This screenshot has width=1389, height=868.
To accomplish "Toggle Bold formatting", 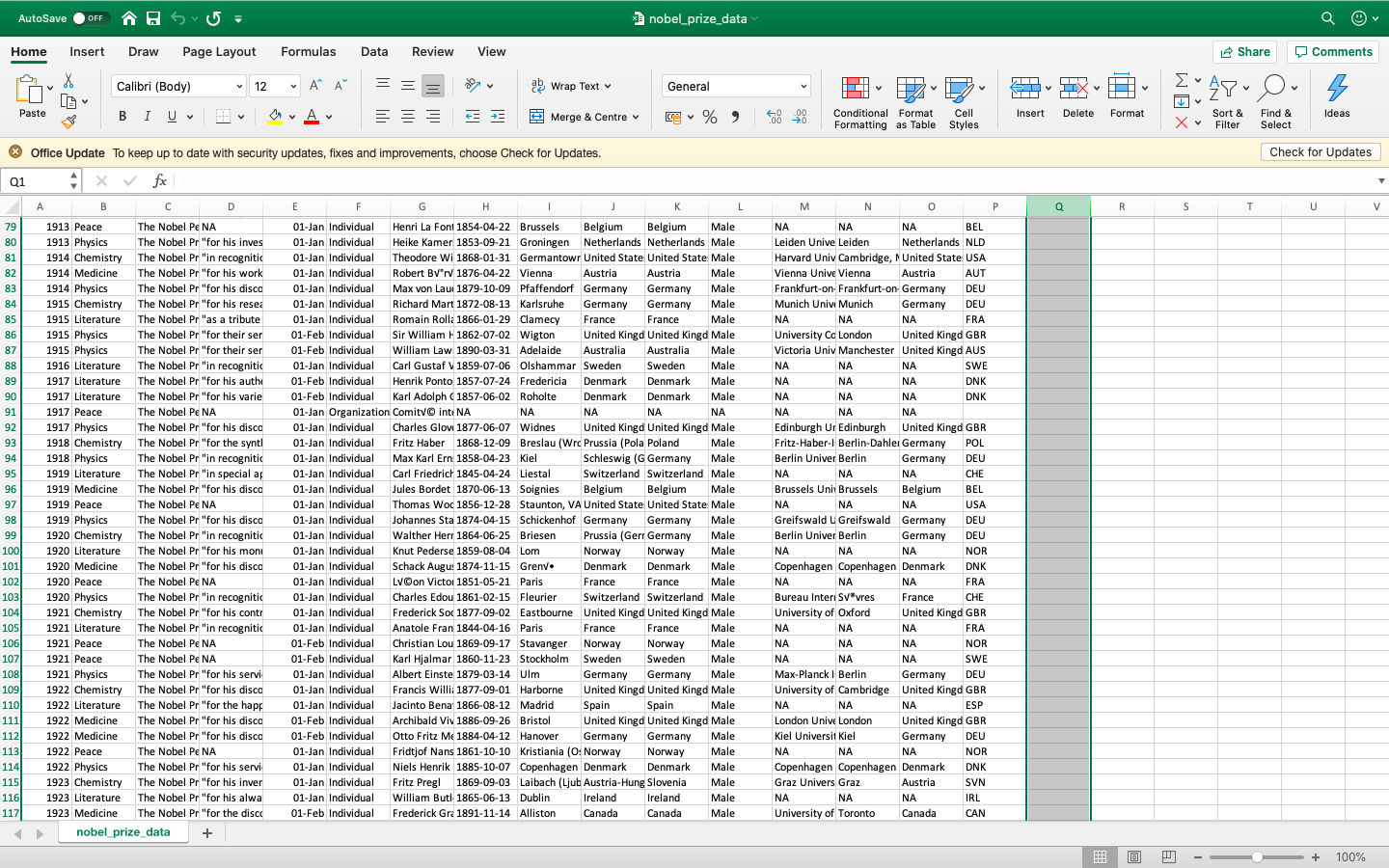I will click(x=122, y=116).
